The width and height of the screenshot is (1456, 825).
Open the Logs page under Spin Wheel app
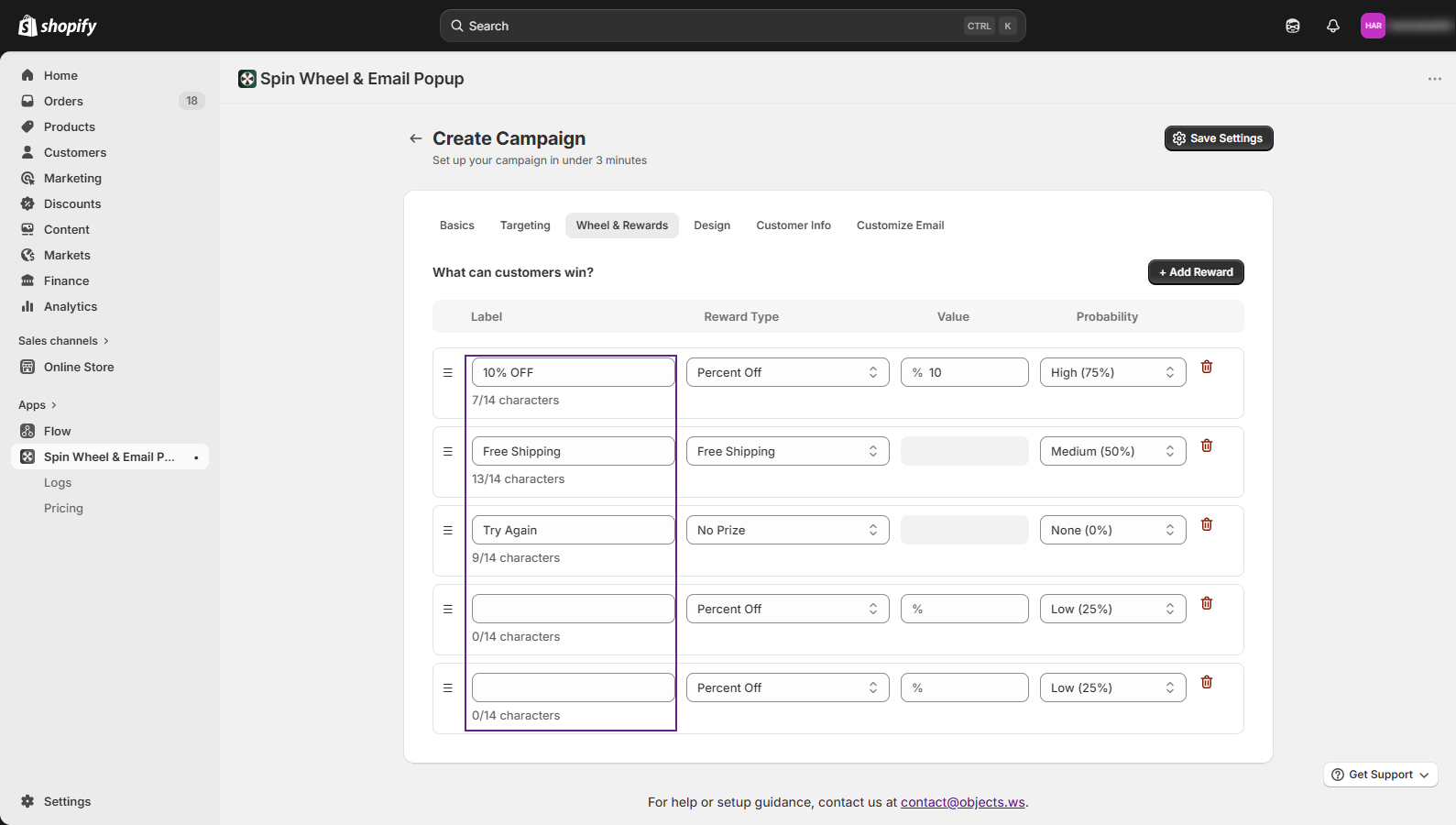(58, 482)
